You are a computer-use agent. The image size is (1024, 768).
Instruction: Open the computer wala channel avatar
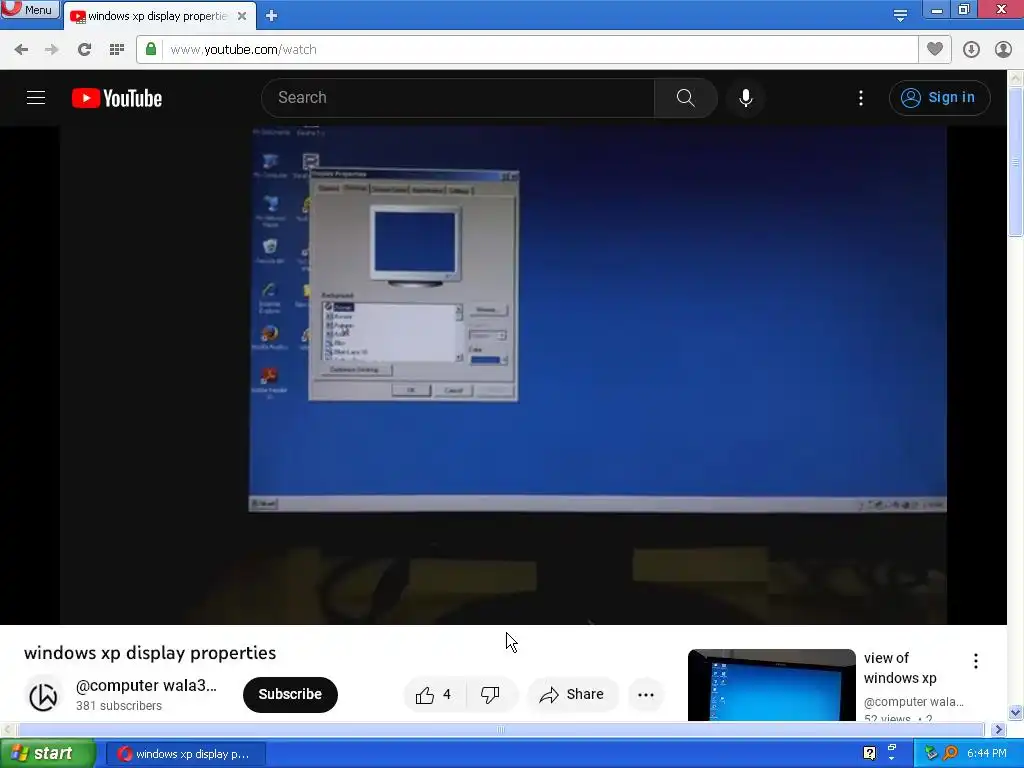44,695
